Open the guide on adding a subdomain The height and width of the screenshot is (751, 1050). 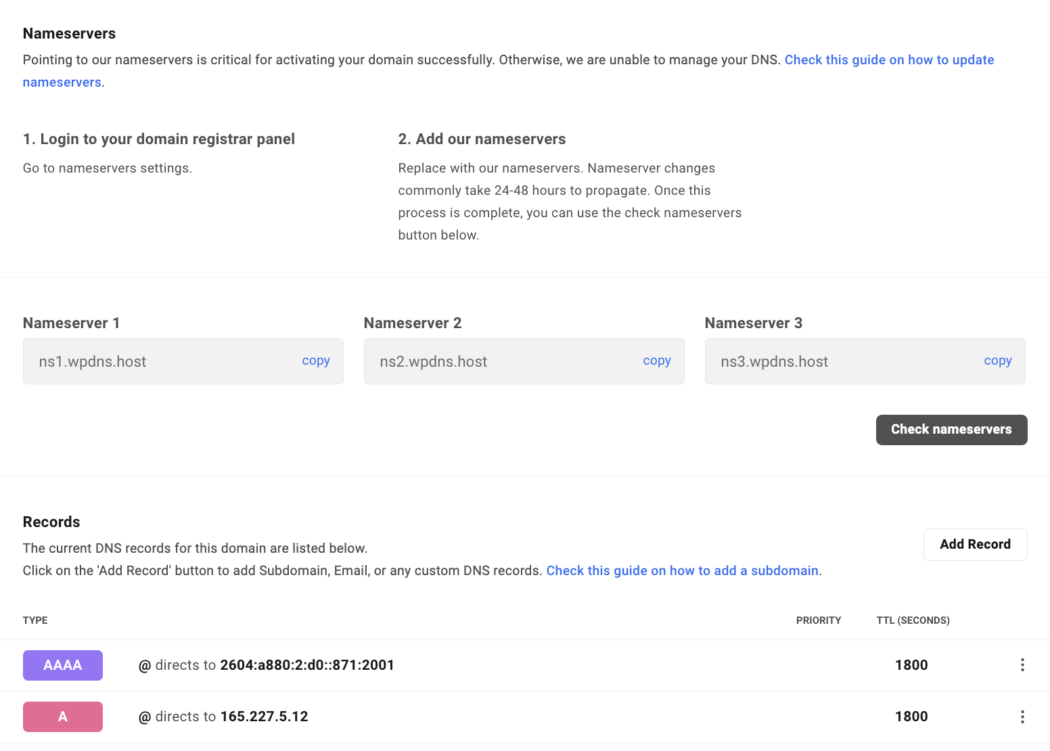click(x=682, y=570)
